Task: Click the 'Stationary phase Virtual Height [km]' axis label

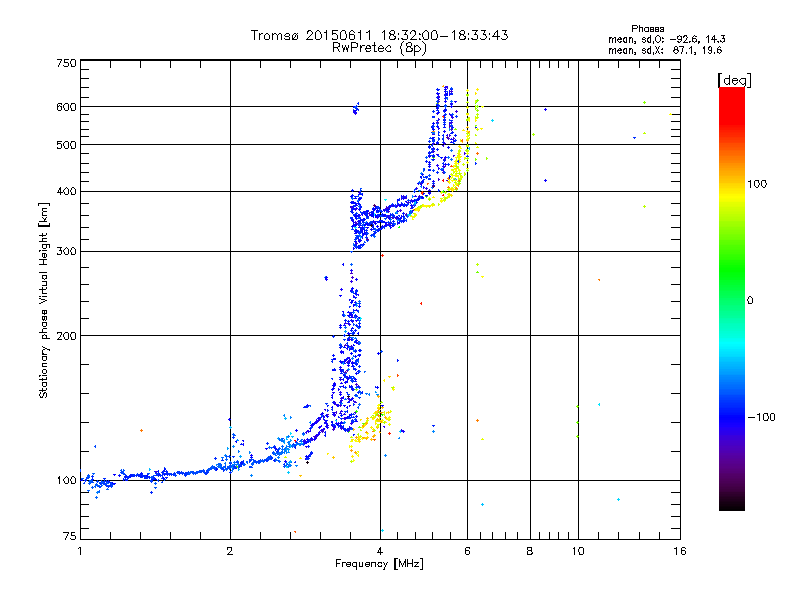Action: (x=44, y=301)
